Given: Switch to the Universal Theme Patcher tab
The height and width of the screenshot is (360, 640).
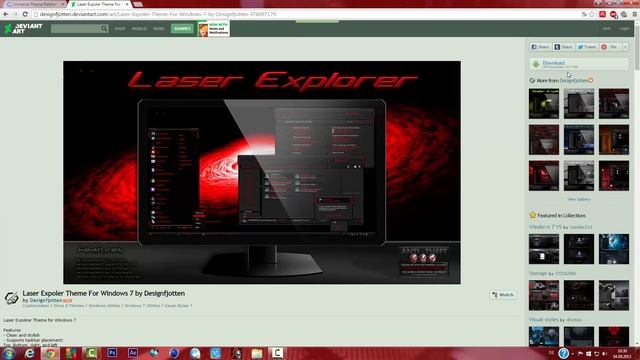Looking at the screenshot, I should [x=34, y=4].
